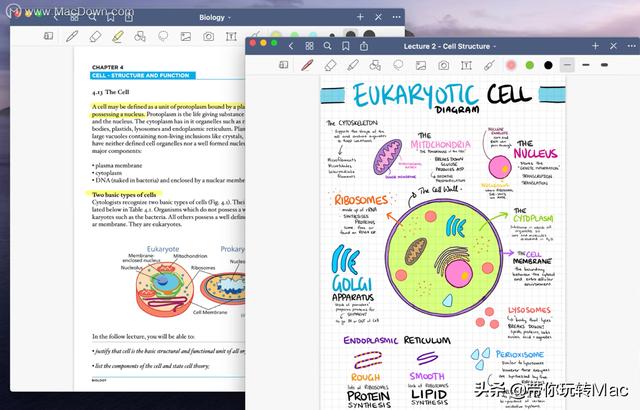Pick the pink pen color swatch
640x410 pixels.
[x=511, y=65]
